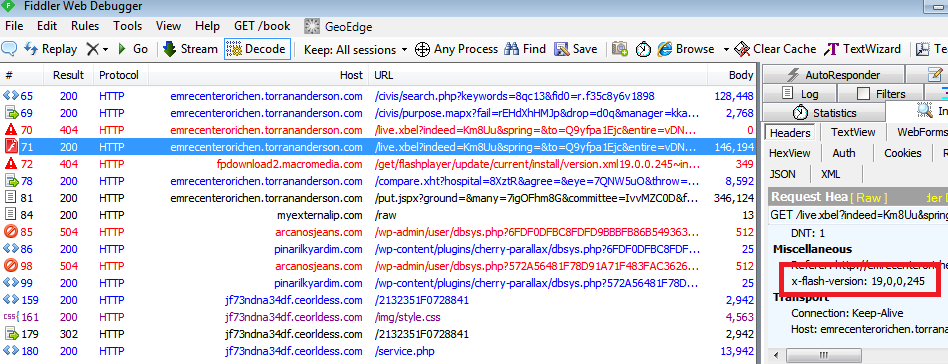Click the timer stopwatch icon
This screenshot has height=364, width=948.
(x=643, y=49)
